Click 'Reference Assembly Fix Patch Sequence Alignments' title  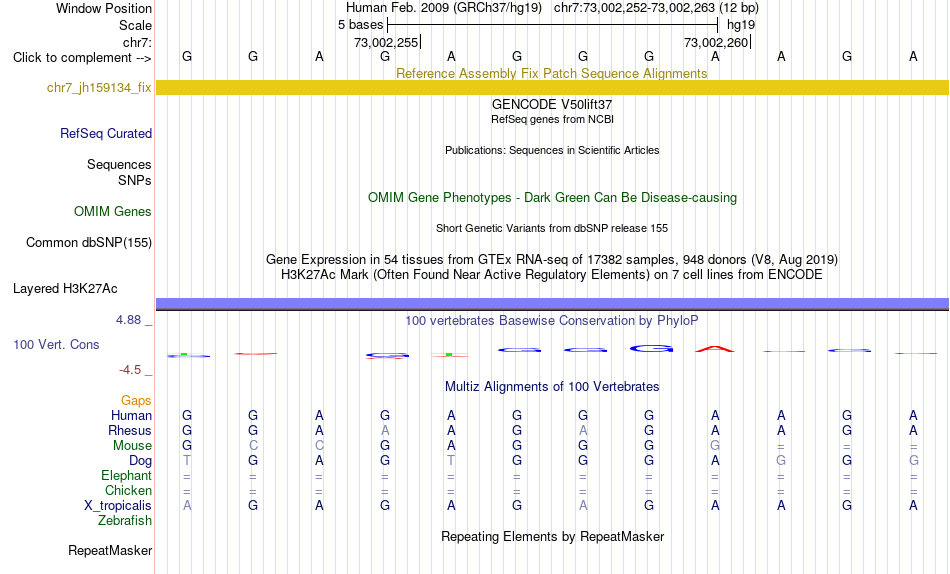(551, 73)
